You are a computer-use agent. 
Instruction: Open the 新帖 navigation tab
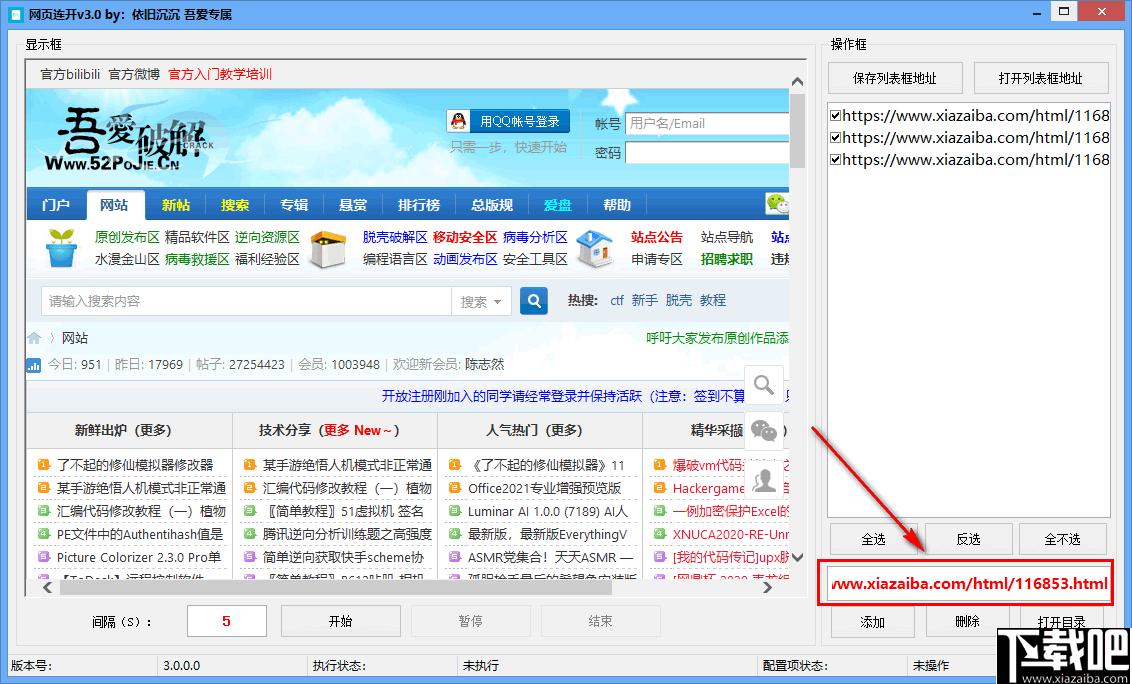click(175, 205)
